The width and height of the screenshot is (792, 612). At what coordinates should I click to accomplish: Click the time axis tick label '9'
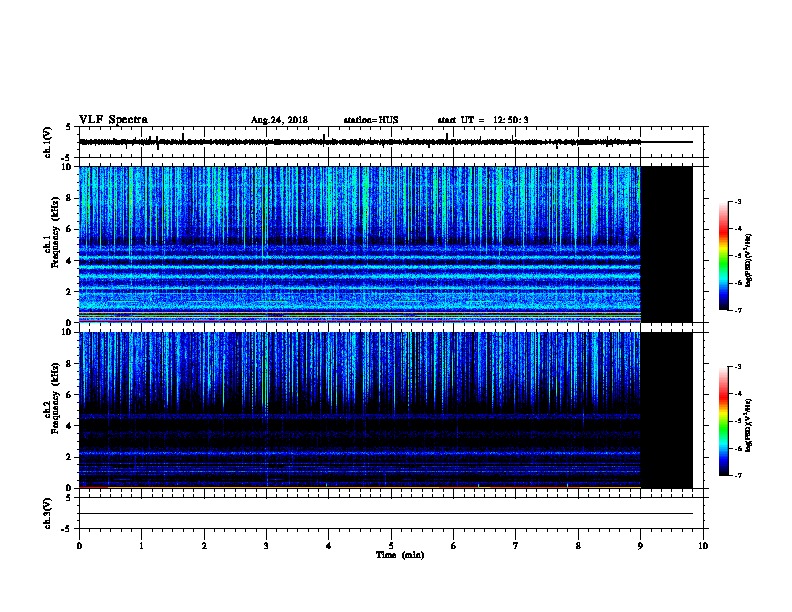pos(640,546)
